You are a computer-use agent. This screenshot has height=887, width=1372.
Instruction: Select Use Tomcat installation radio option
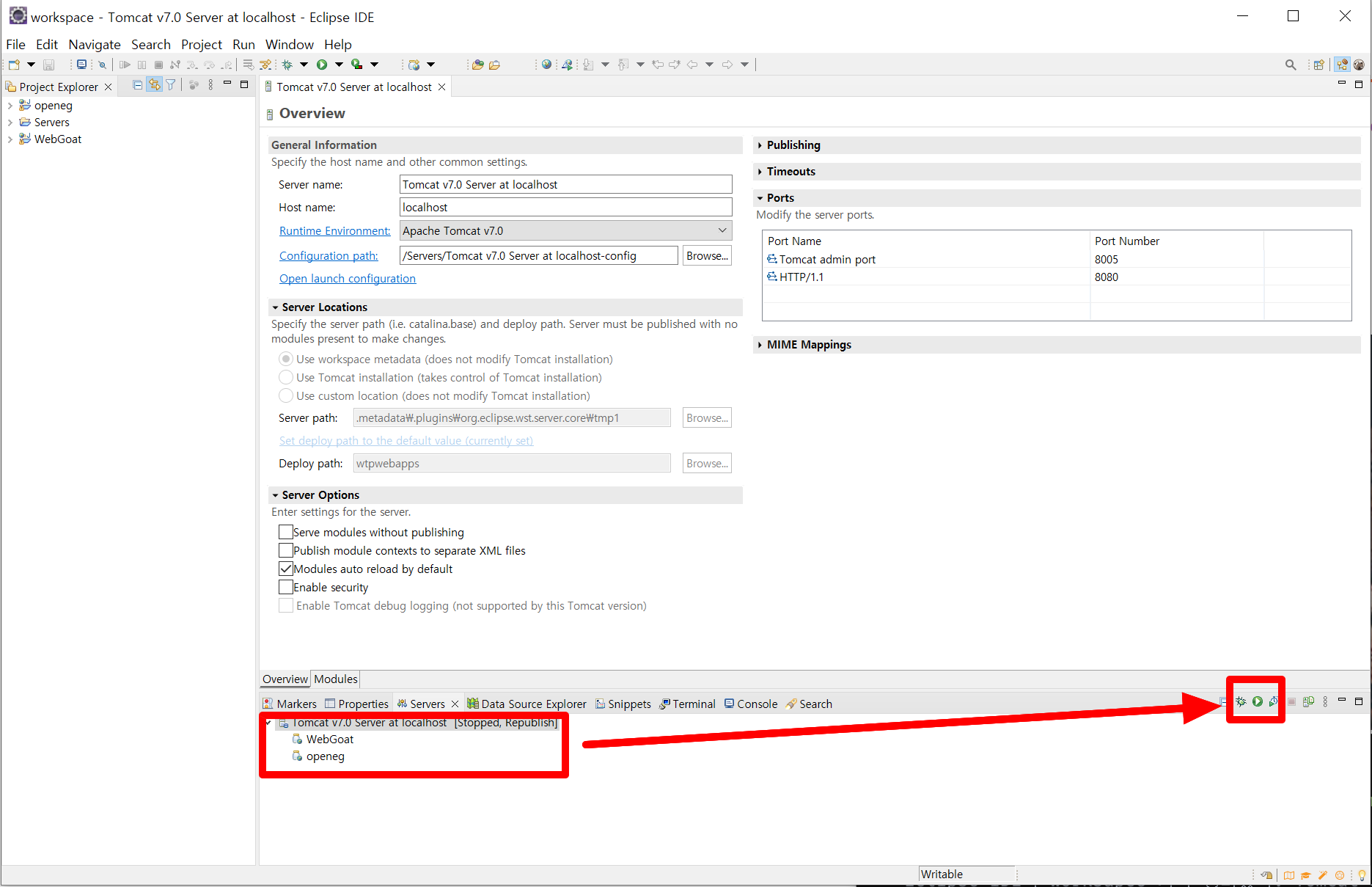tap(286, 377)
